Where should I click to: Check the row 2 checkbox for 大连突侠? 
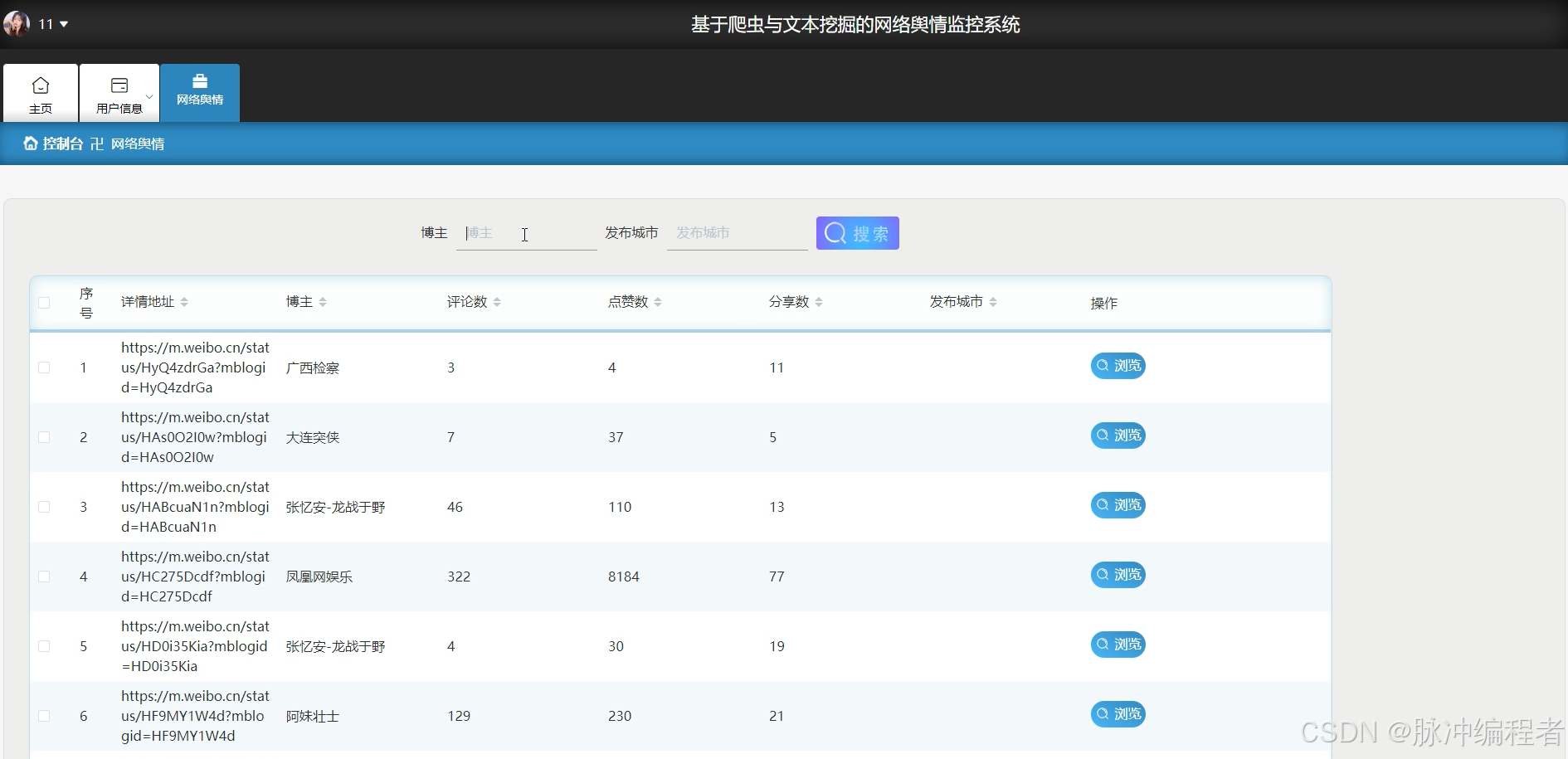click(x=44, y=437)
